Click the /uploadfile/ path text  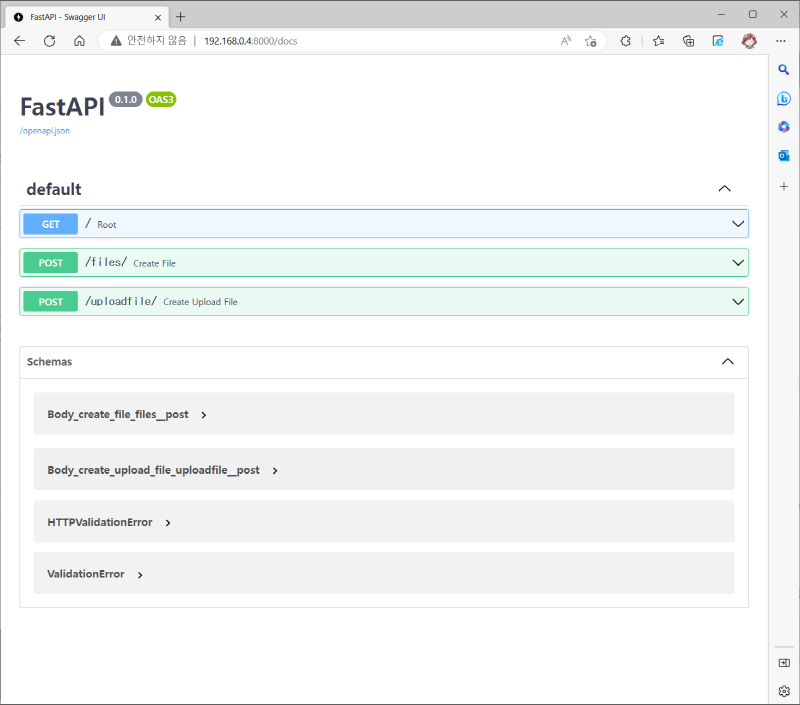(121, 301)
